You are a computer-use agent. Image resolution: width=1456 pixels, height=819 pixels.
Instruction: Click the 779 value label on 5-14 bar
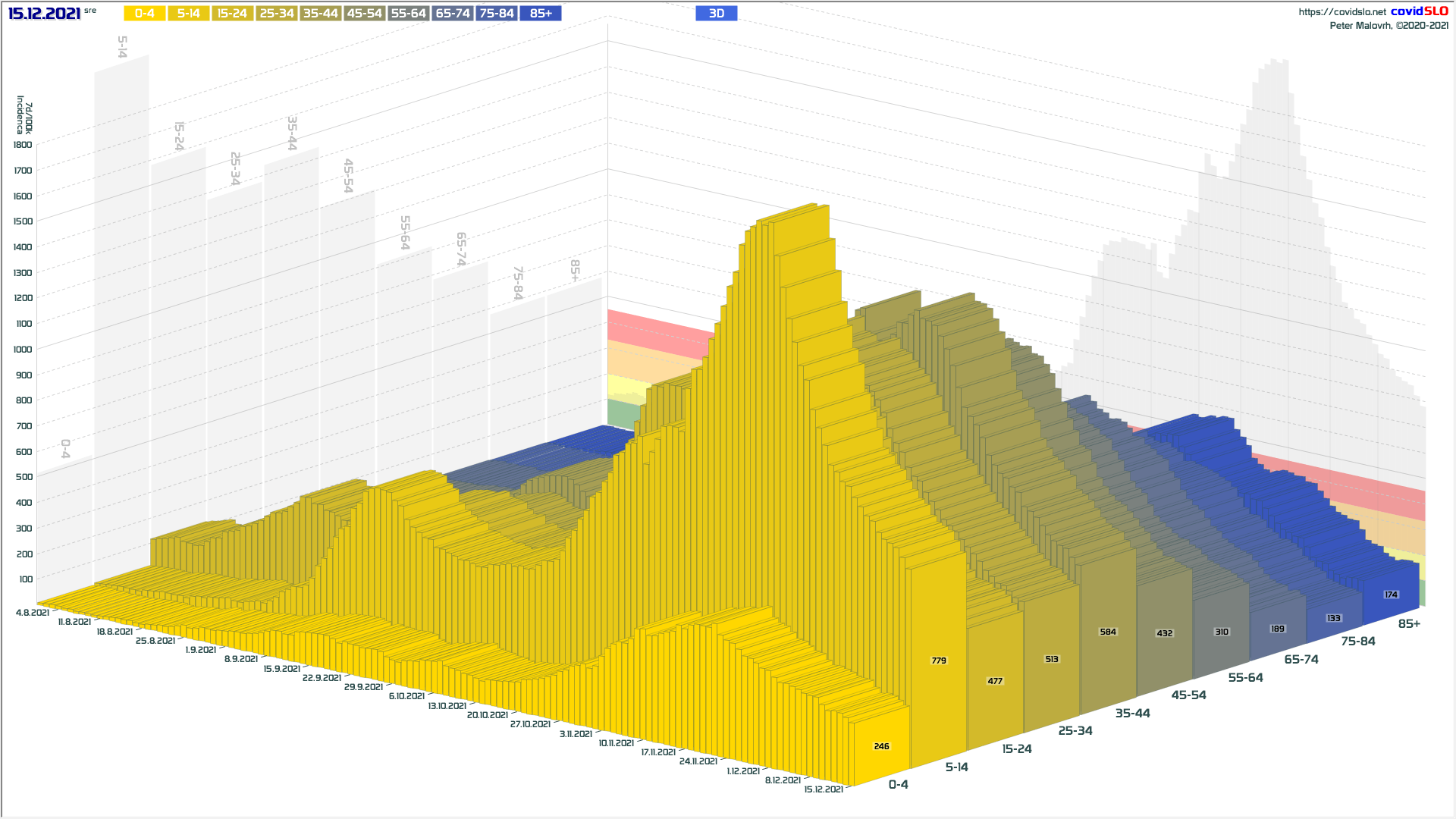click(x=939, y=661)
